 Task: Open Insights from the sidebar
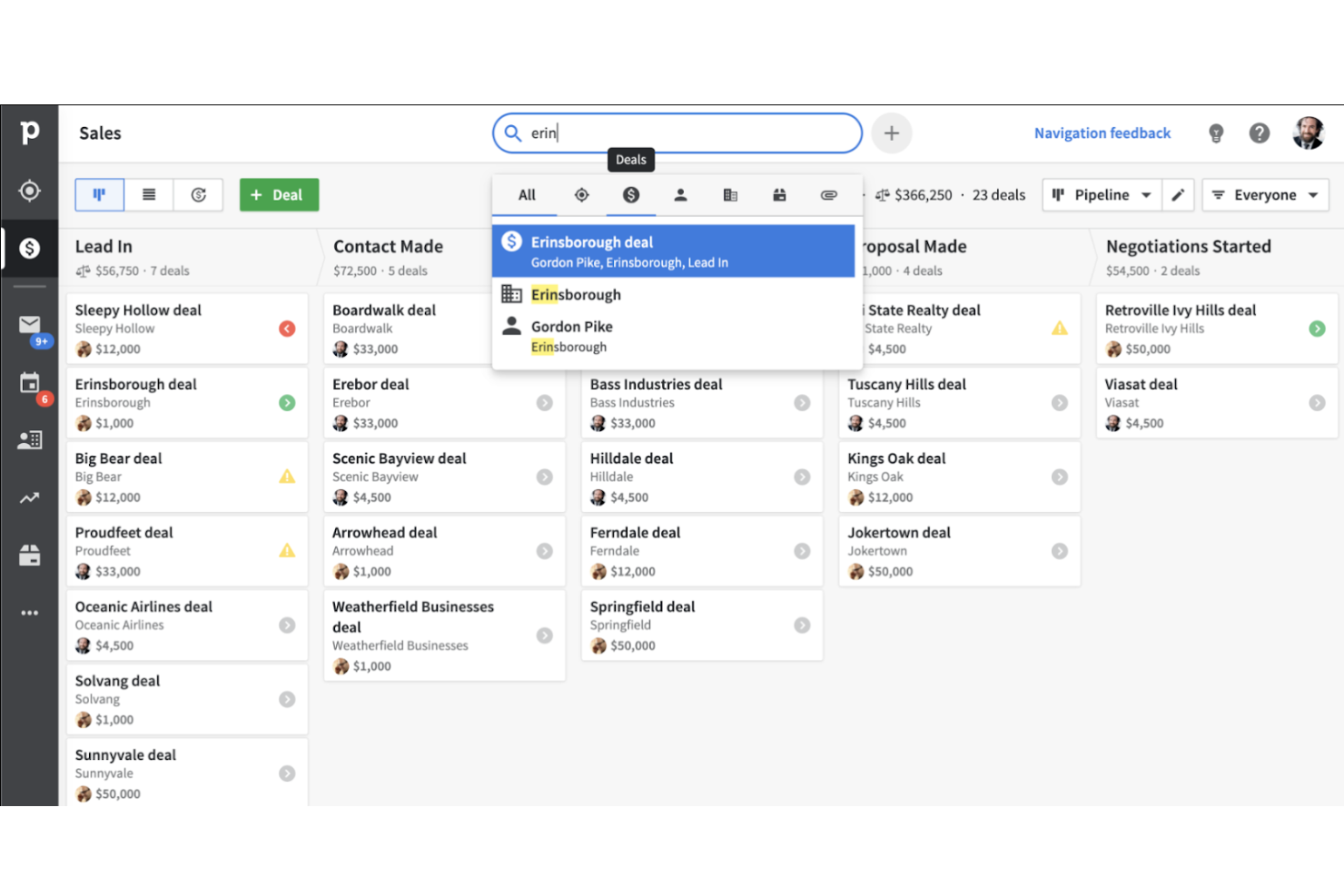(x=30, y=497)
